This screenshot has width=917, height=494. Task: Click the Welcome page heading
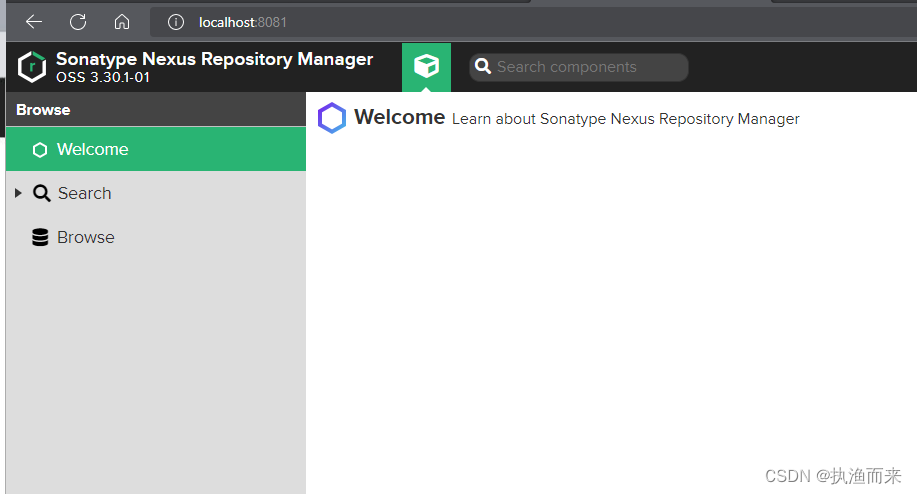pyautogui.click(x=399, y=117)
